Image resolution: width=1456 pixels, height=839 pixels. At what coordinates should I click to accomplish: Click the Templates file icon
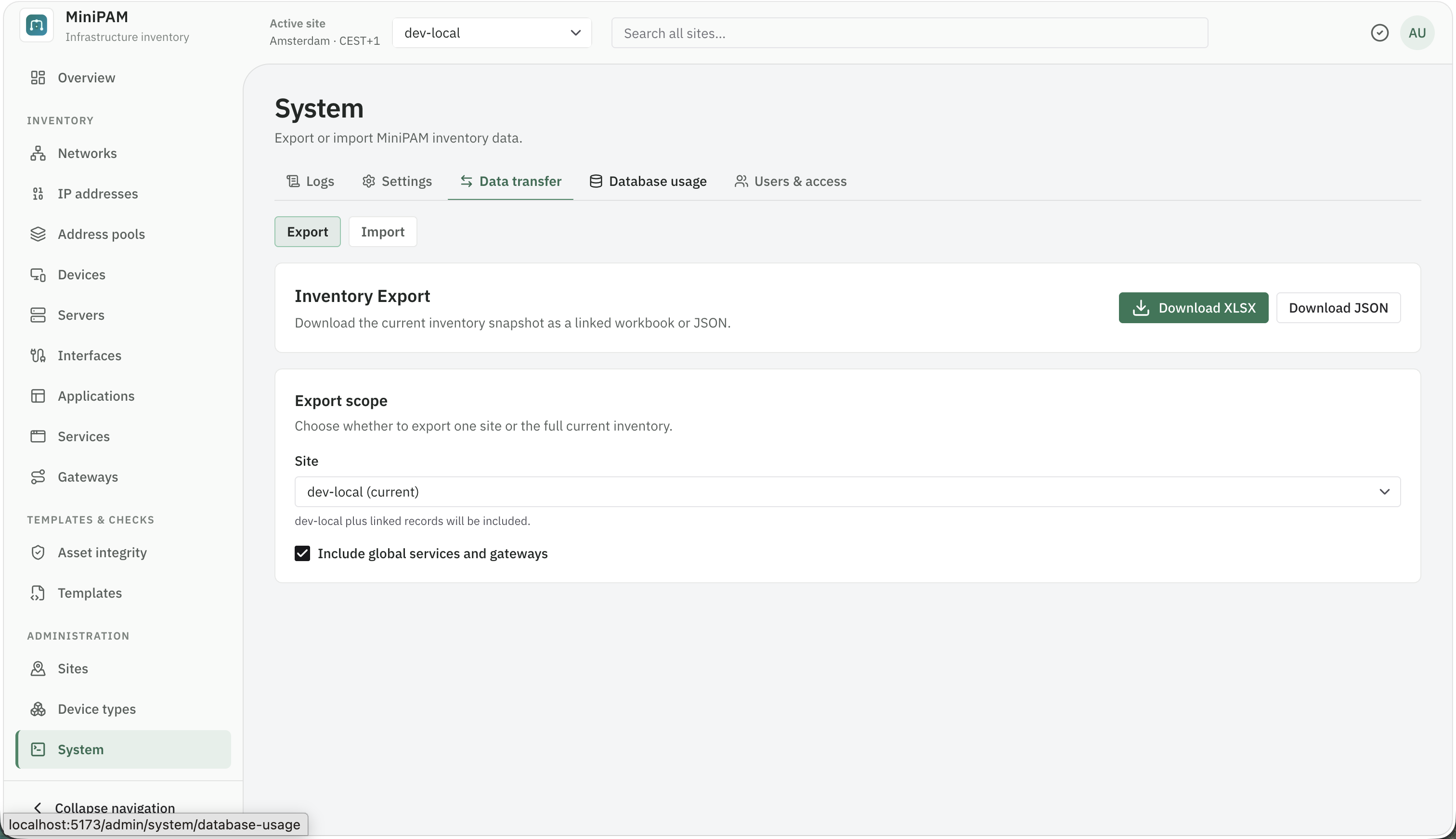click(x=38, y=593)
